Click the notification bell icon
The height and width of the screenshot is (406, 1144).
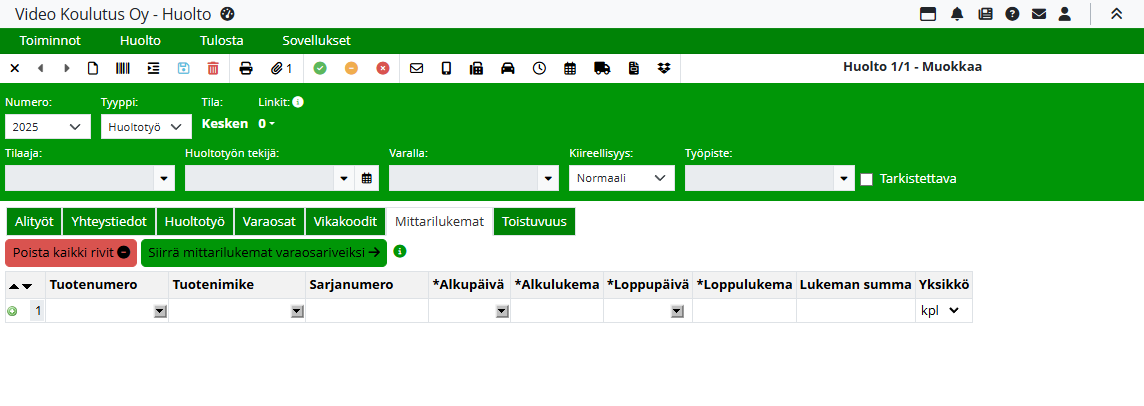pos(957,14)
